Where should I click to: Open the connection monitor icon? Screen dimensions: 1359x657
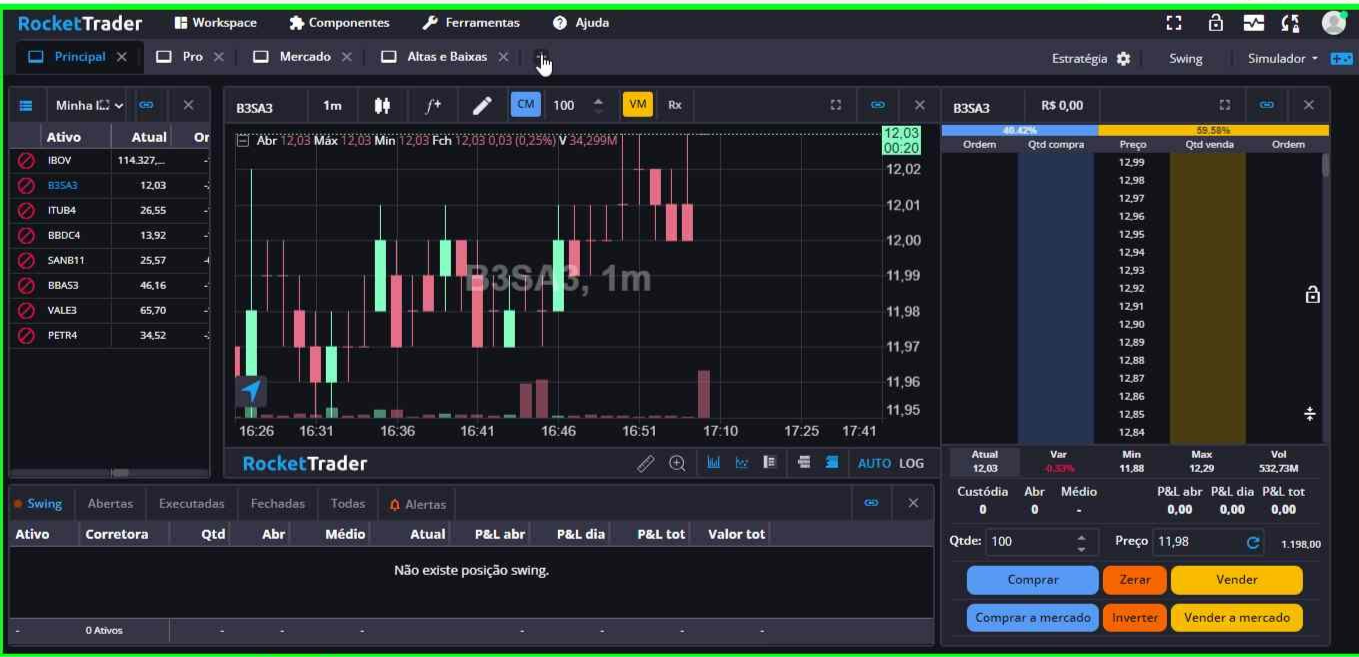(1254, 23)
